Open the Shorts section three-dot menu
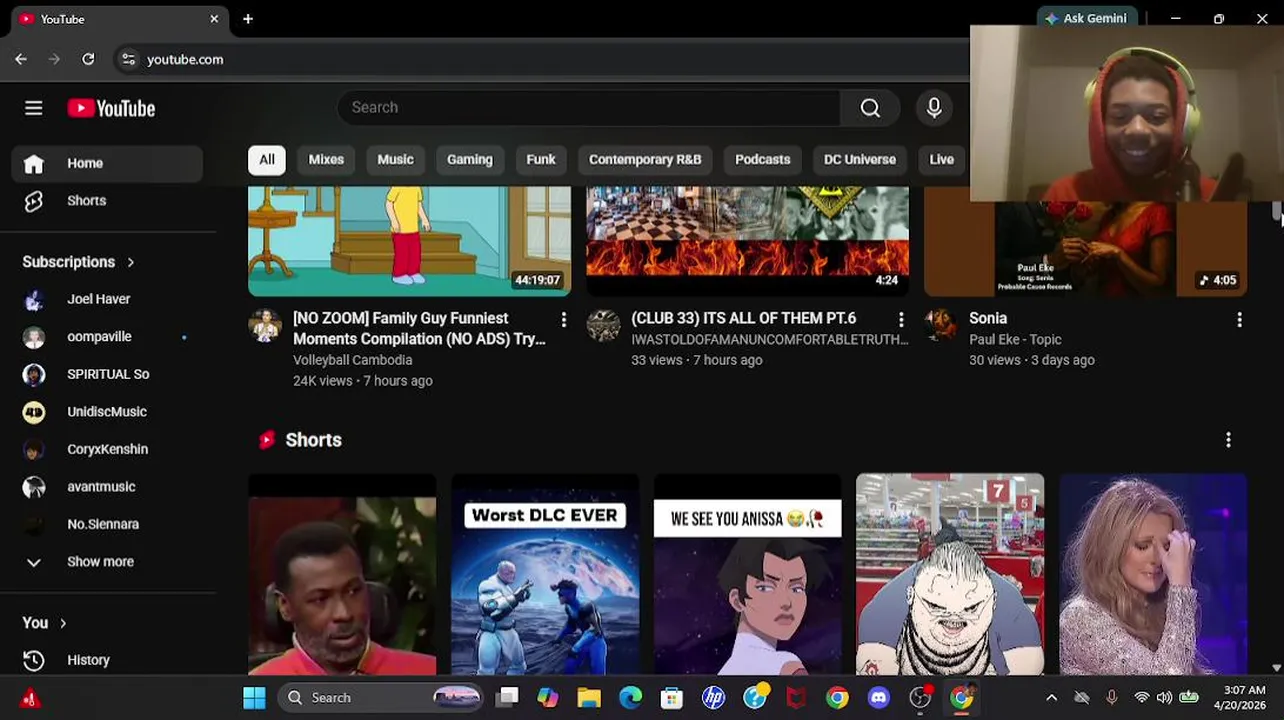Viewport: 1284px width, 720px height. 1228,440
